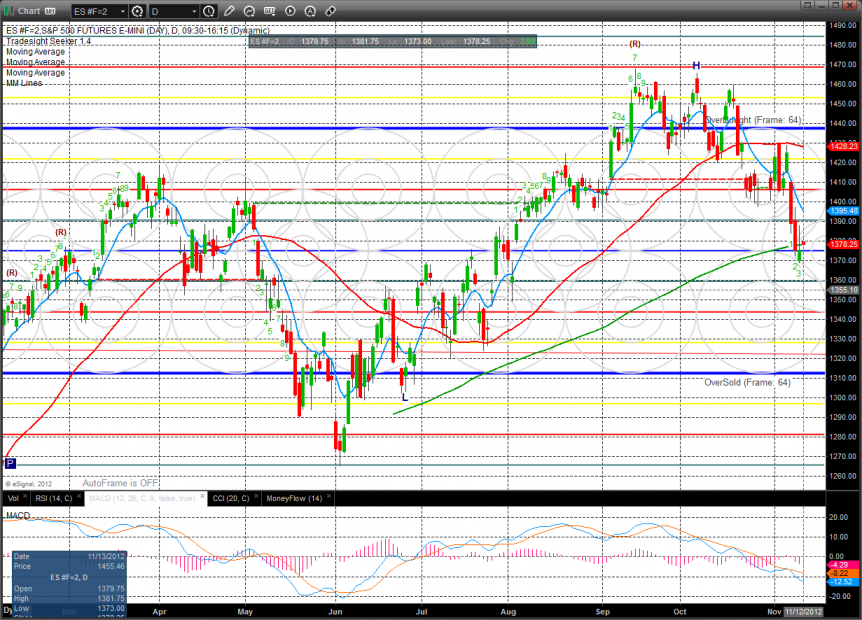Image resolution: width=862 pixels, height=620 pixels.
Task: Close the MoneyFlow (14) tab
Action: [328, 498]
